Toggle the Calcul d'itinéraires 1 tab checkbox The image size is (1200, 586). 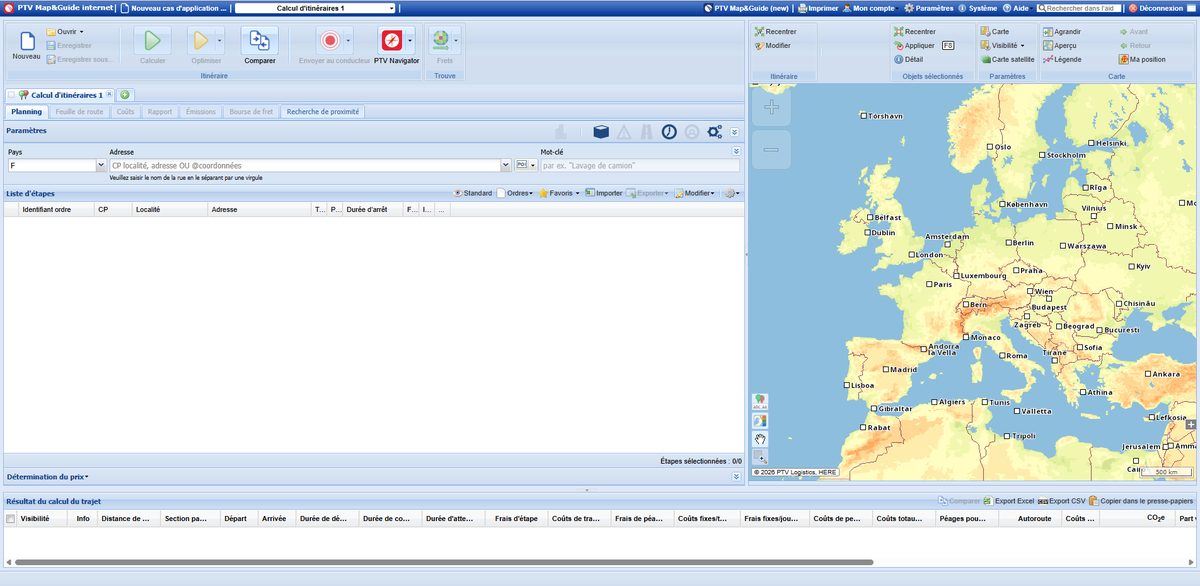(x=11, y=95)
